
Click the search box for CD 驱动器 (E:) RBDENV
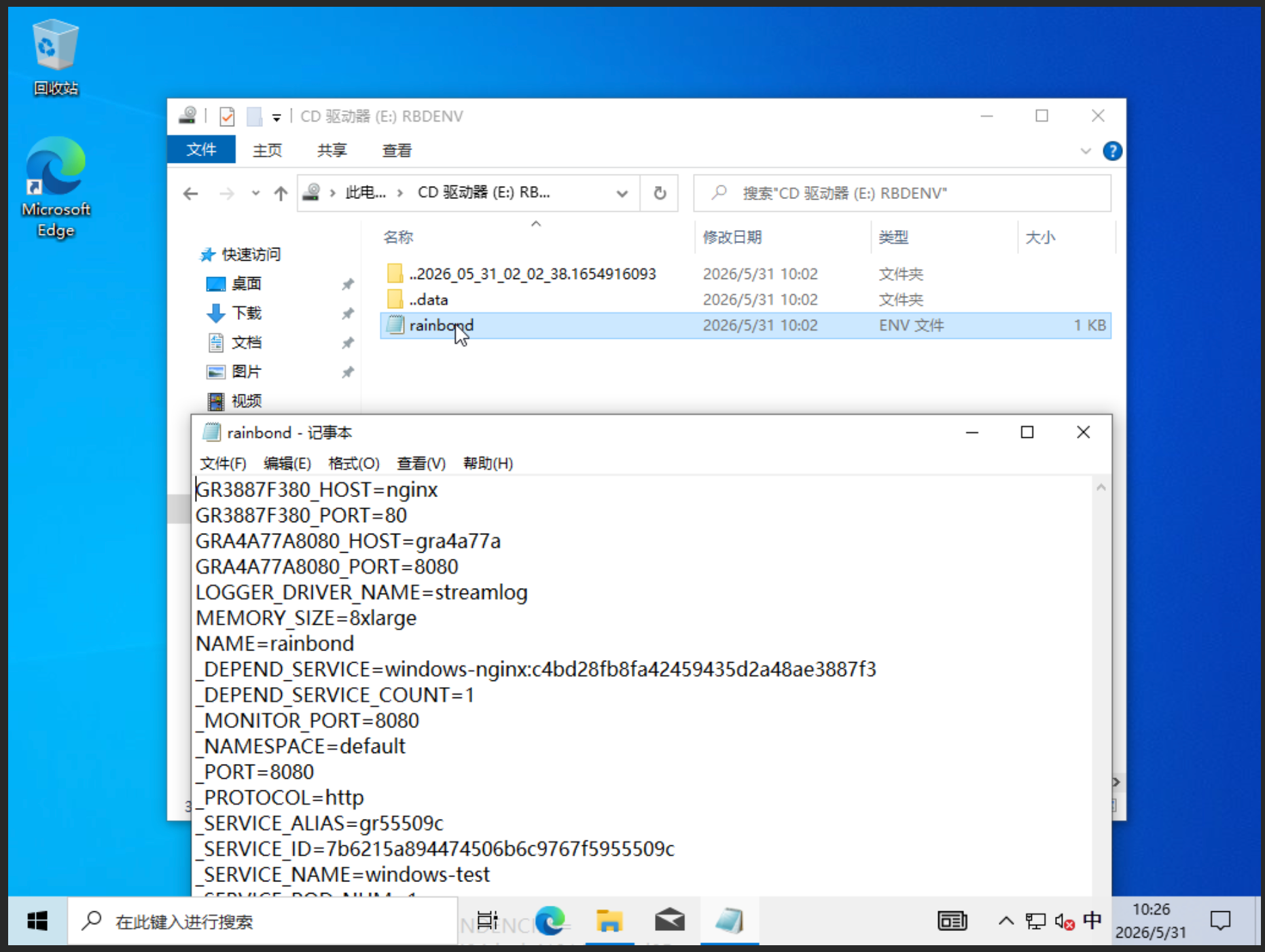pyautogui.click(x=902, y=194)
